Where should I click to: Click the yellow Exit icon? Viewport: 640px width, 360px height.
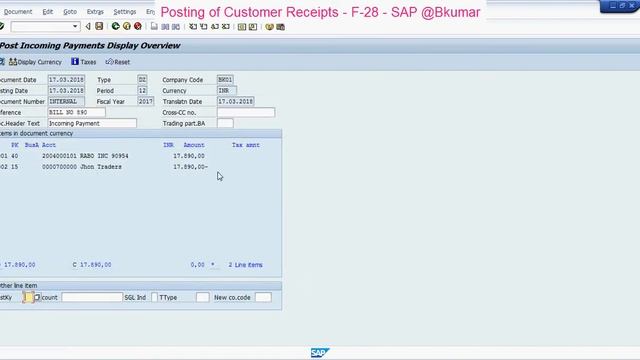[x=127, y=27]
